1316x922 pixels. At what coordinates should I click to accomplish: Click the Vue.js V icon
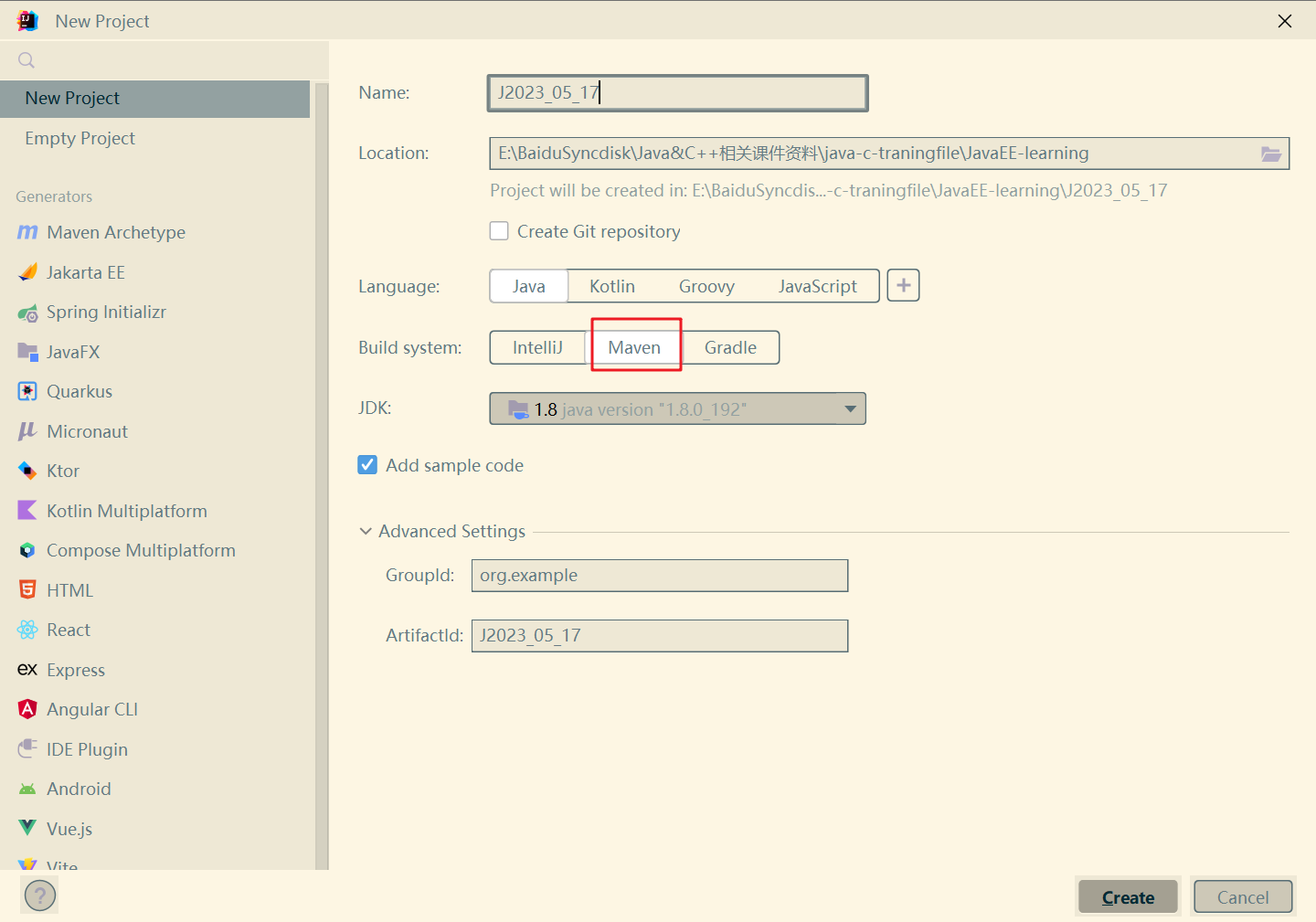coord(27,829)
